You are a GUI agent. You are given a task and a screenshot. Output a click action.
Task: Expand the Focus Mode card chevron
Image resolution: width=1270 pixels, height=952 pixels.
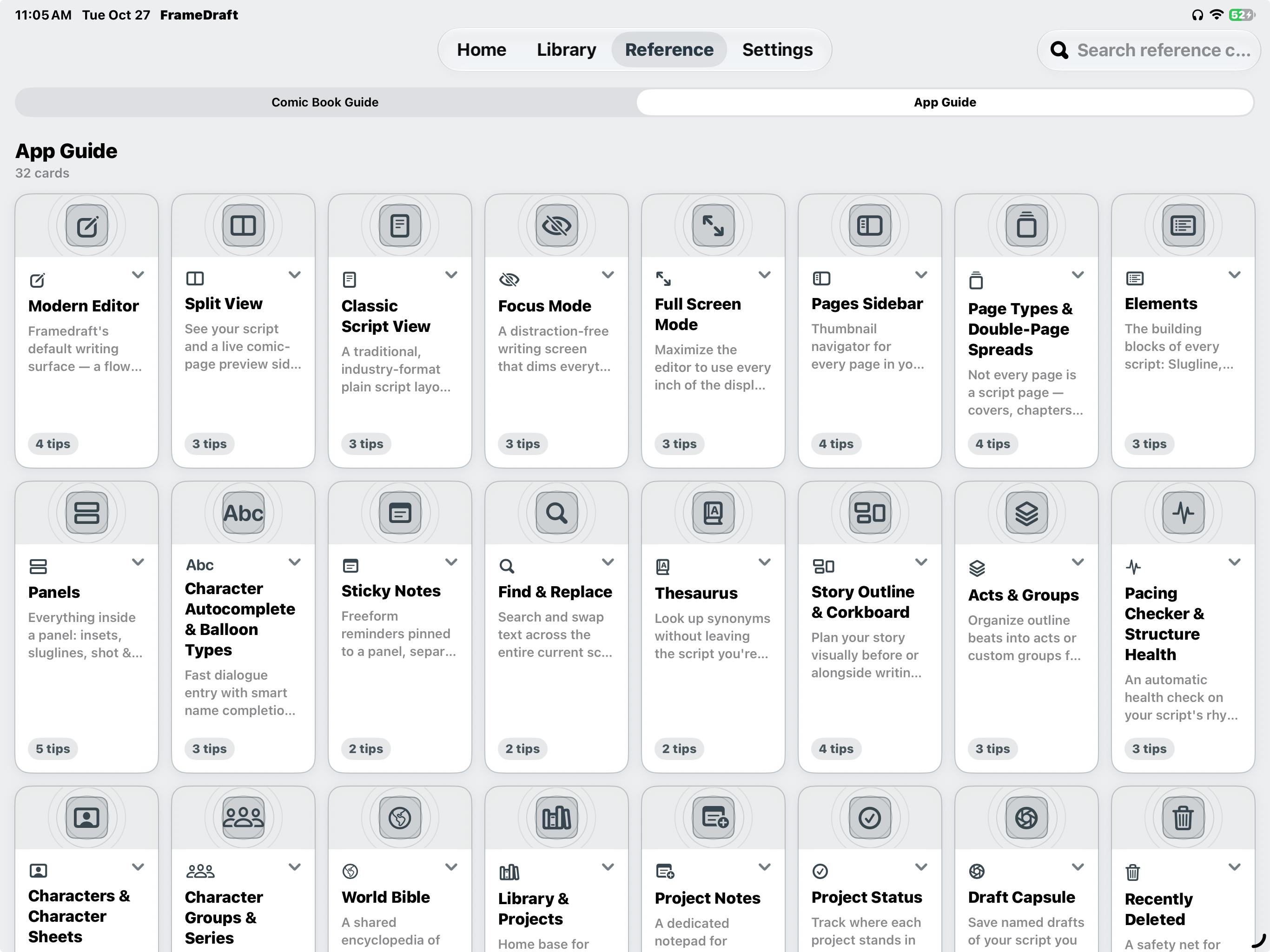coord(608,275)
